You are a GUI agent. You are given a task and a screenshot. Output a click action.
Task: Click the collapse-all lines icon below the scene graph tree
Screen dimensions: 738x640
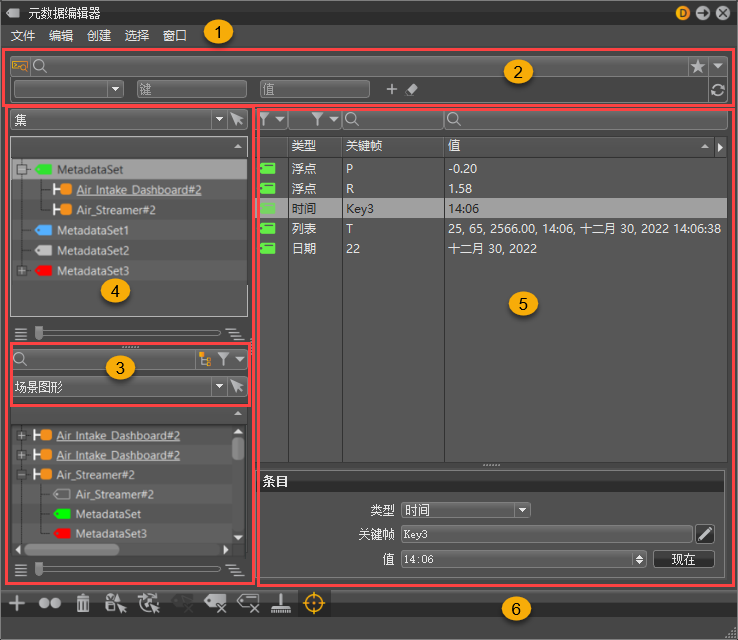21,570
